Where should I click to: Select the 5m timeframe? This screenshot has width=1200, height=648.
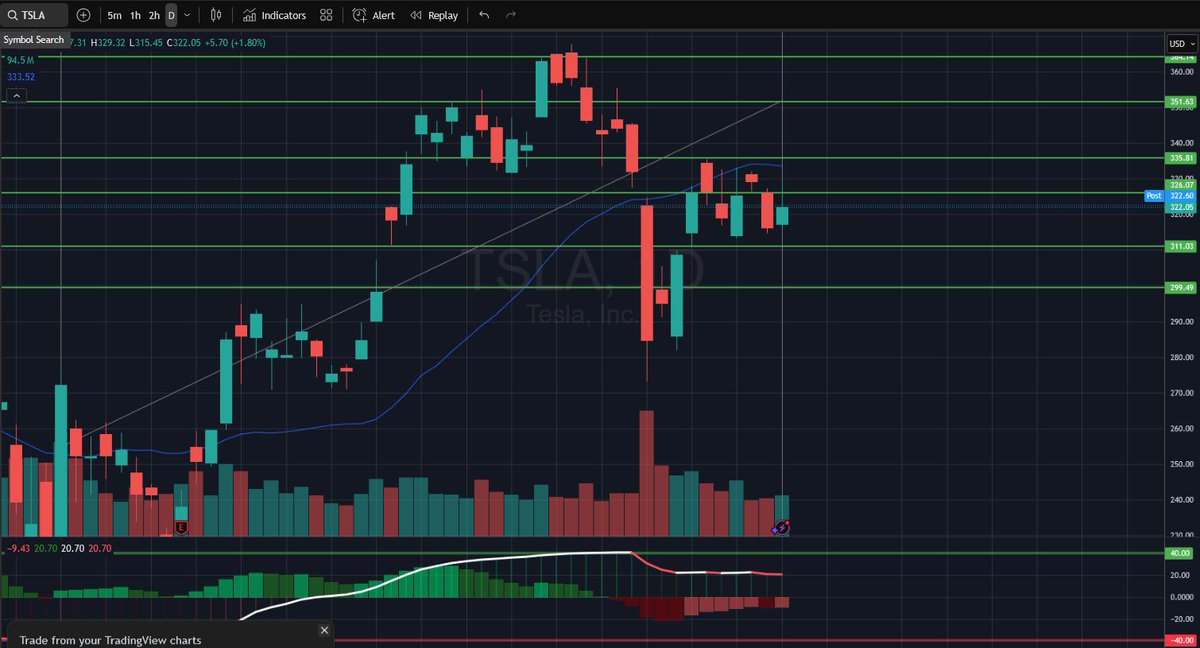click(x=115, y=15)
